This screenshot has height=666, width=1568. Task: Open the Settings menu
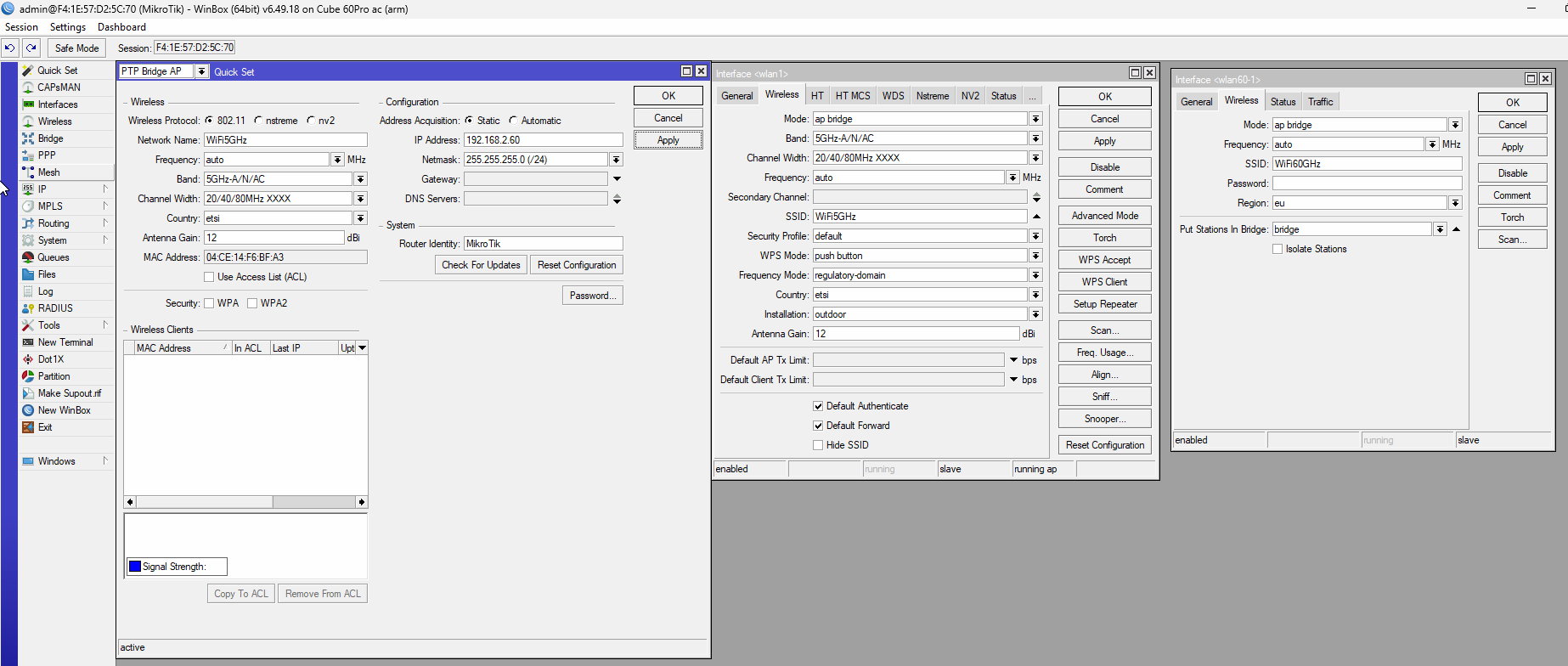[68, 27]
